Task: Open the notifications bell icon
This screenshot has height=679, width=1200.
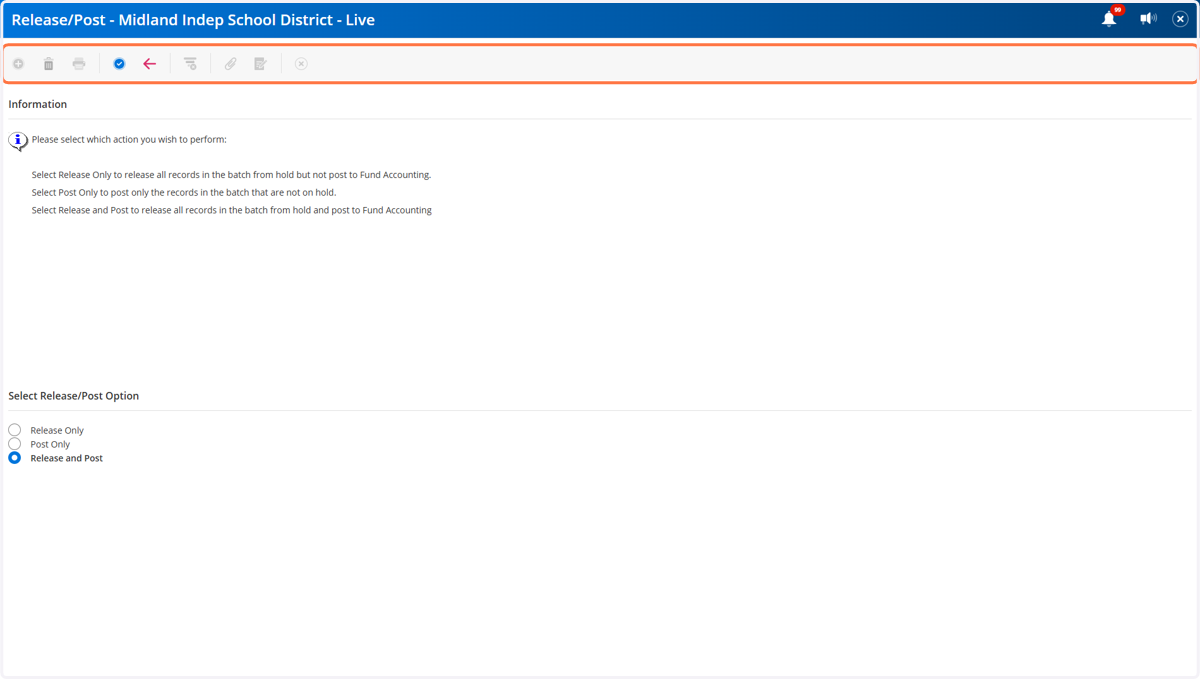Action: 1109,19
